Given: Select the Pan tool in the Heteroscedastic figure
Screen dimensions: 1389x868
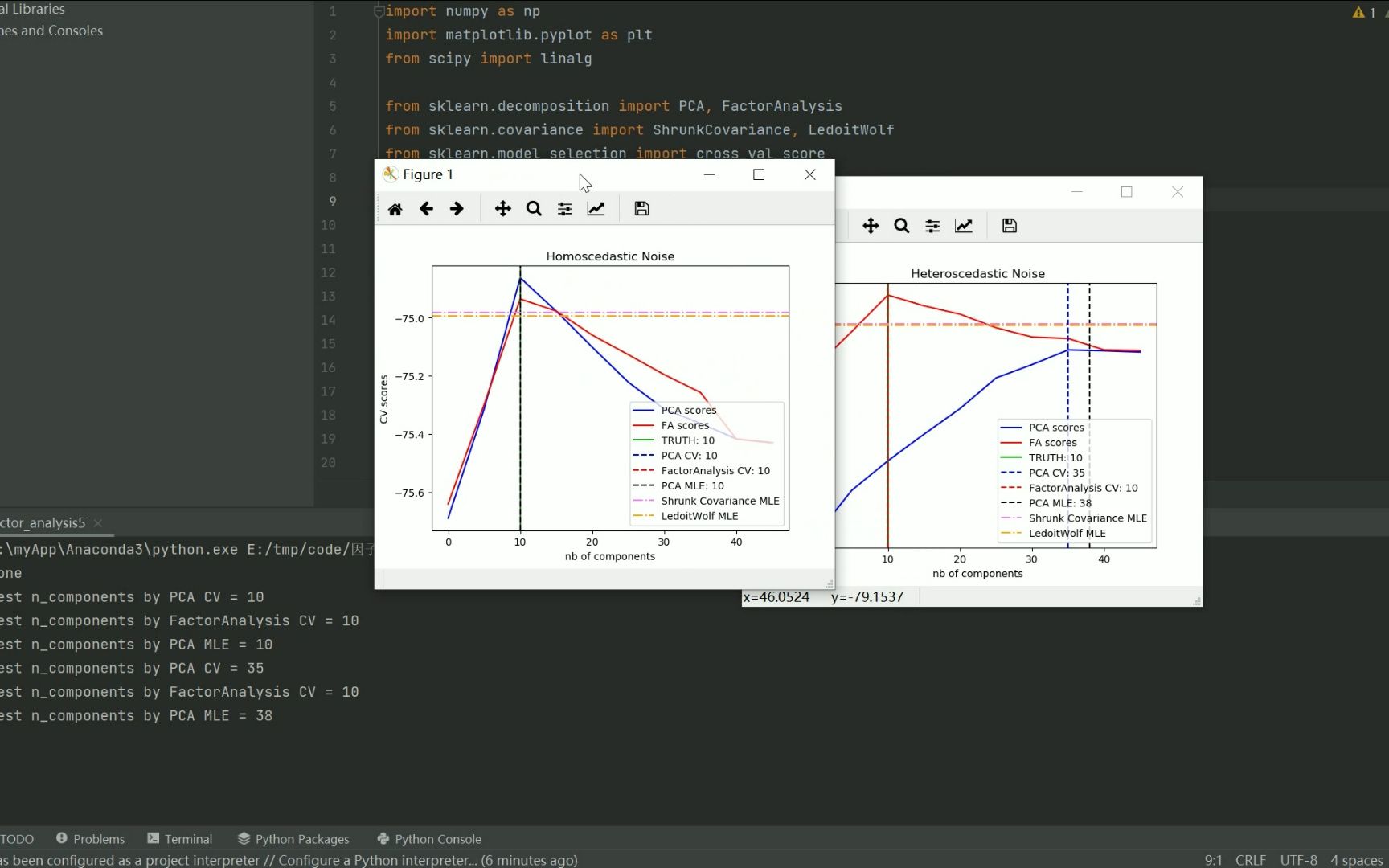Looking at the screenshot, I should (x=871, y=226).
